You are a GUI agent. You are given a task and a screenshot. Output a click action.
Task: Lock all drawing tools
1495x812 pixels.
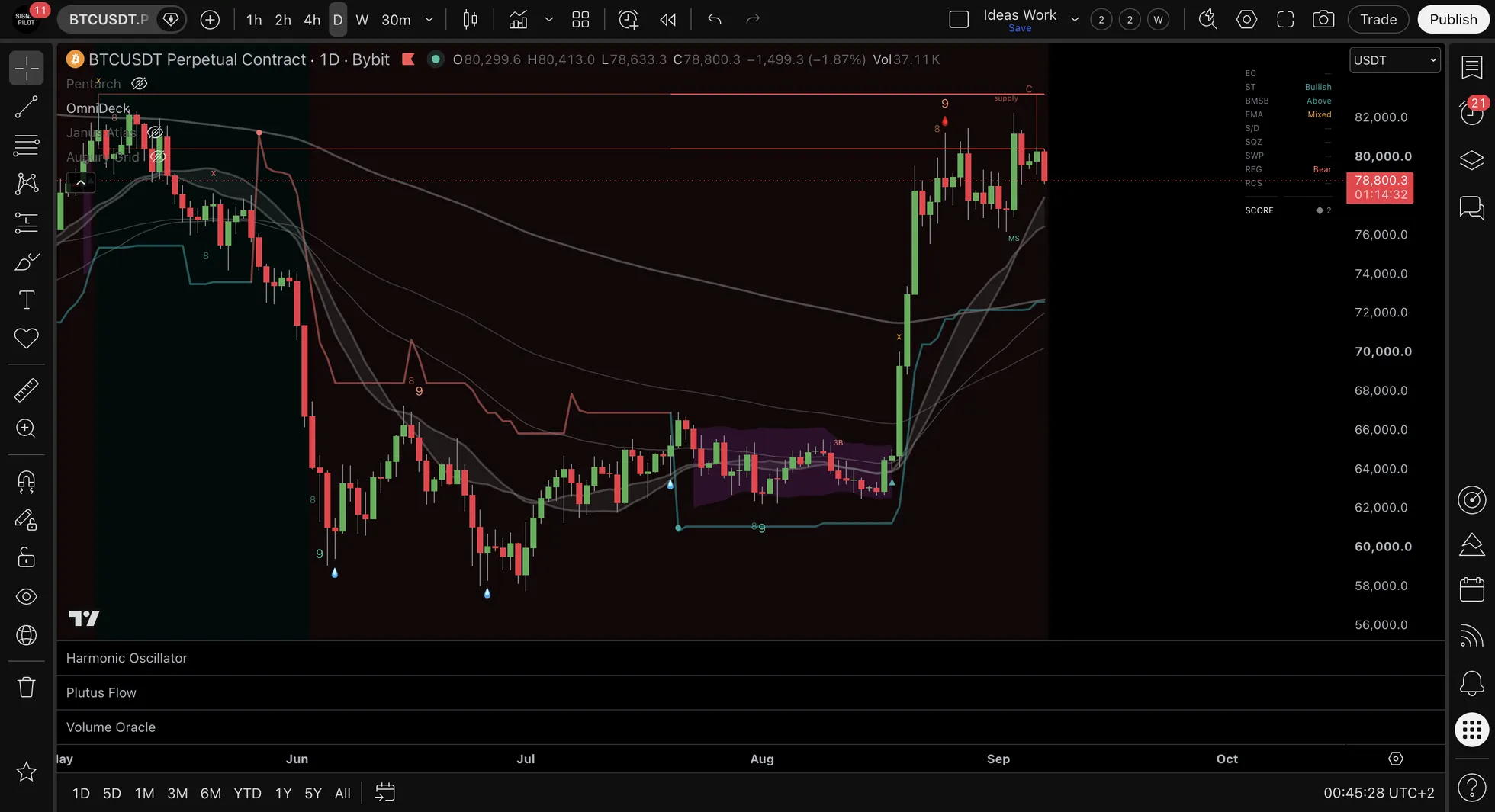27,558
